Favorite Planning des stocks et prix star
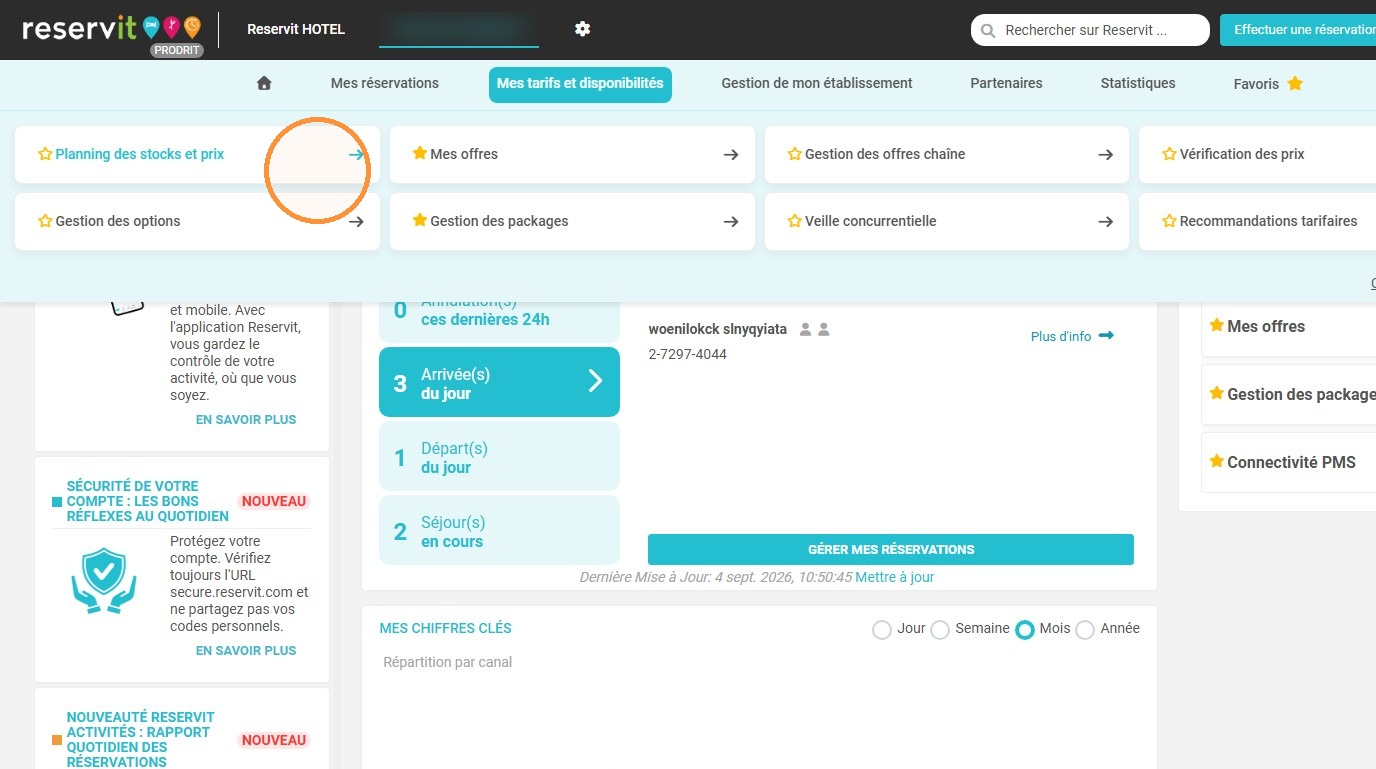 point(45,154)
